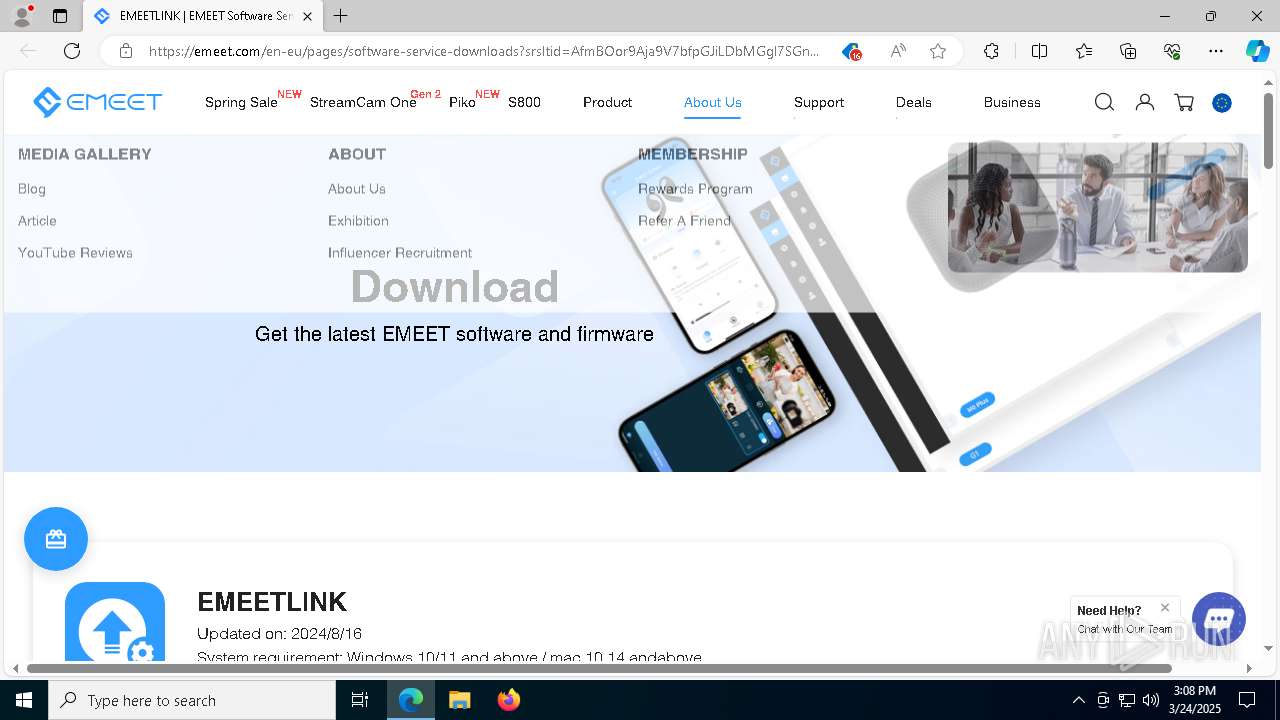
Task: Open the Influencer Recruitment link
Action: pos(400,253)
